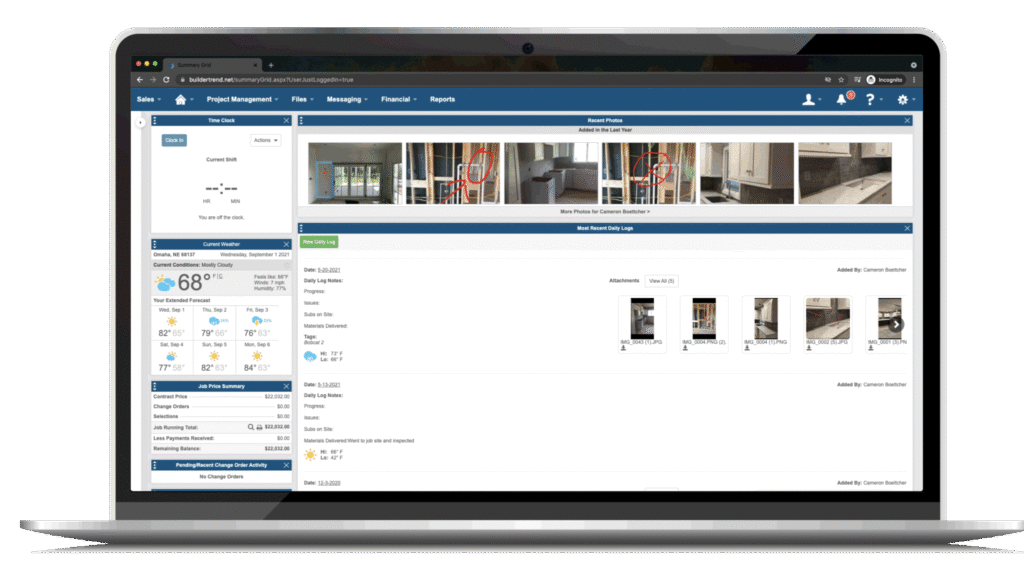Click the browser address bar
Screen dimensions: 1024x563
pyautogui.click(x=496, y=80)
